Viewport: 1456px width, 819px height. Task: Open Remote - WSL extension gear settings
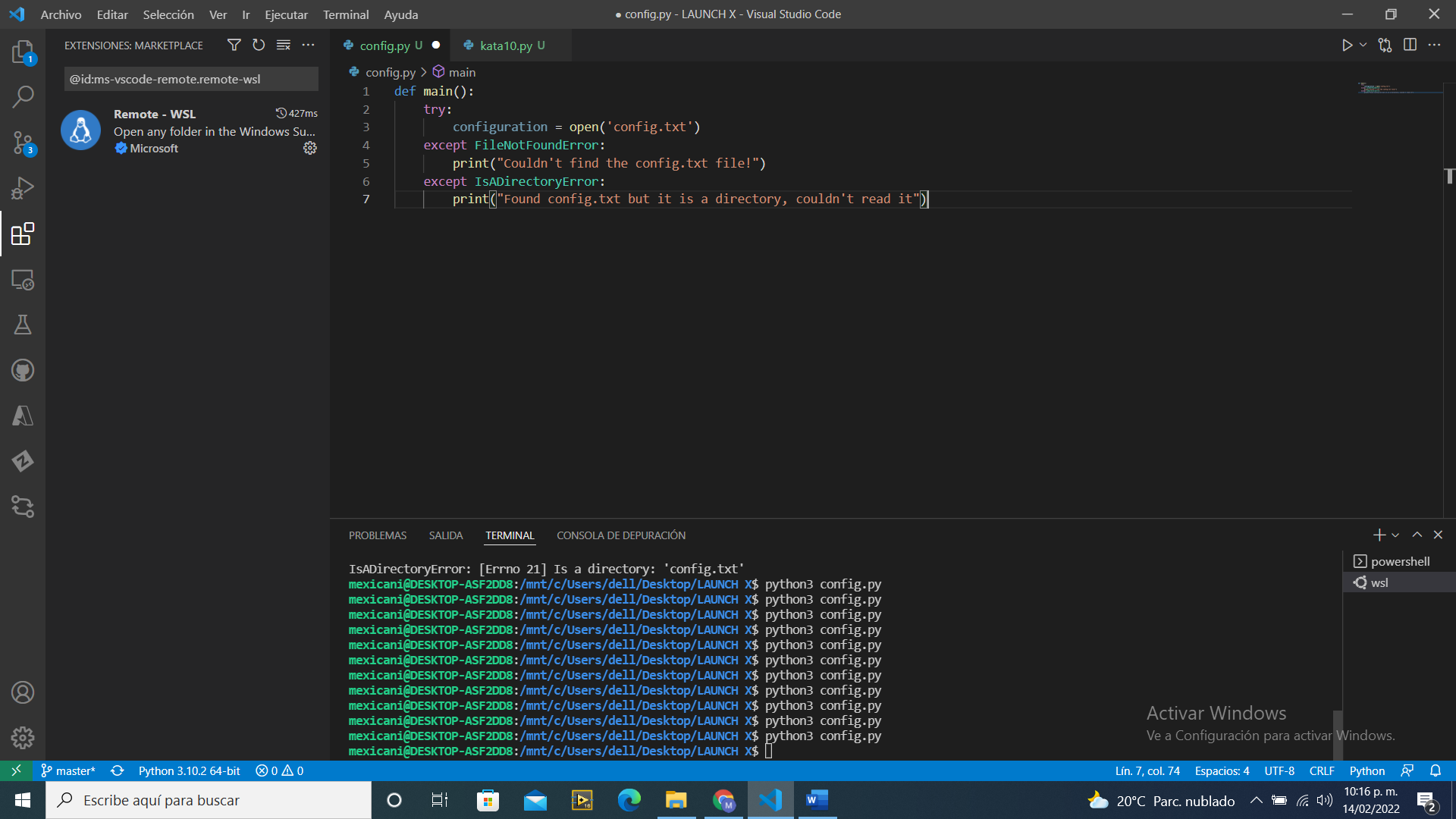[x=310, y=148]
